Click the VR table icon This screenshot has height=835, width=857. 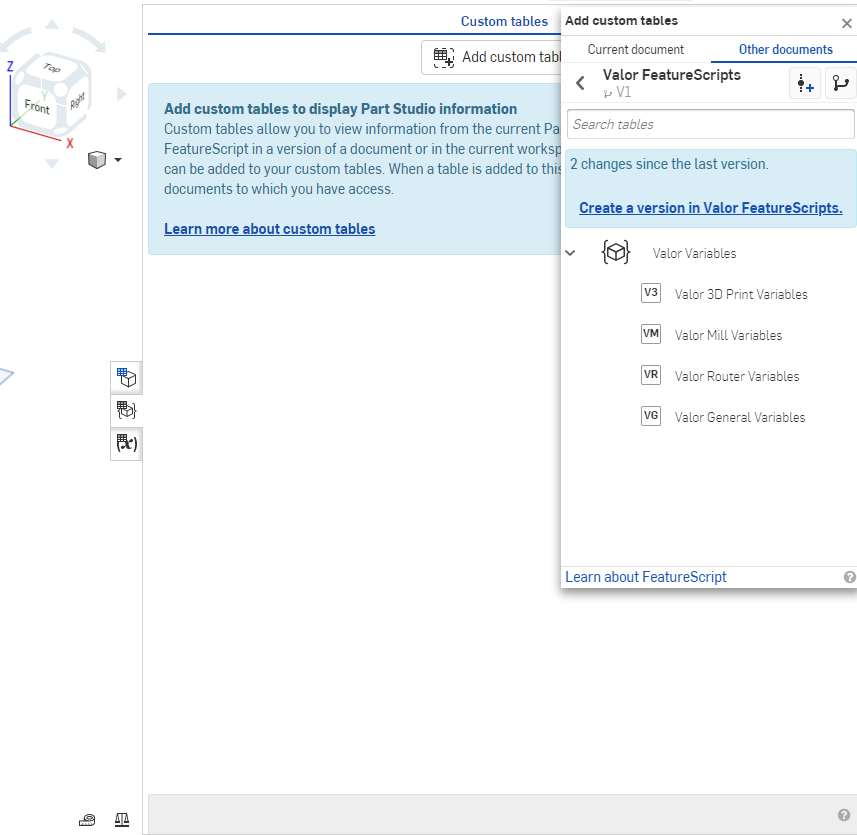[x=650, y=375]
